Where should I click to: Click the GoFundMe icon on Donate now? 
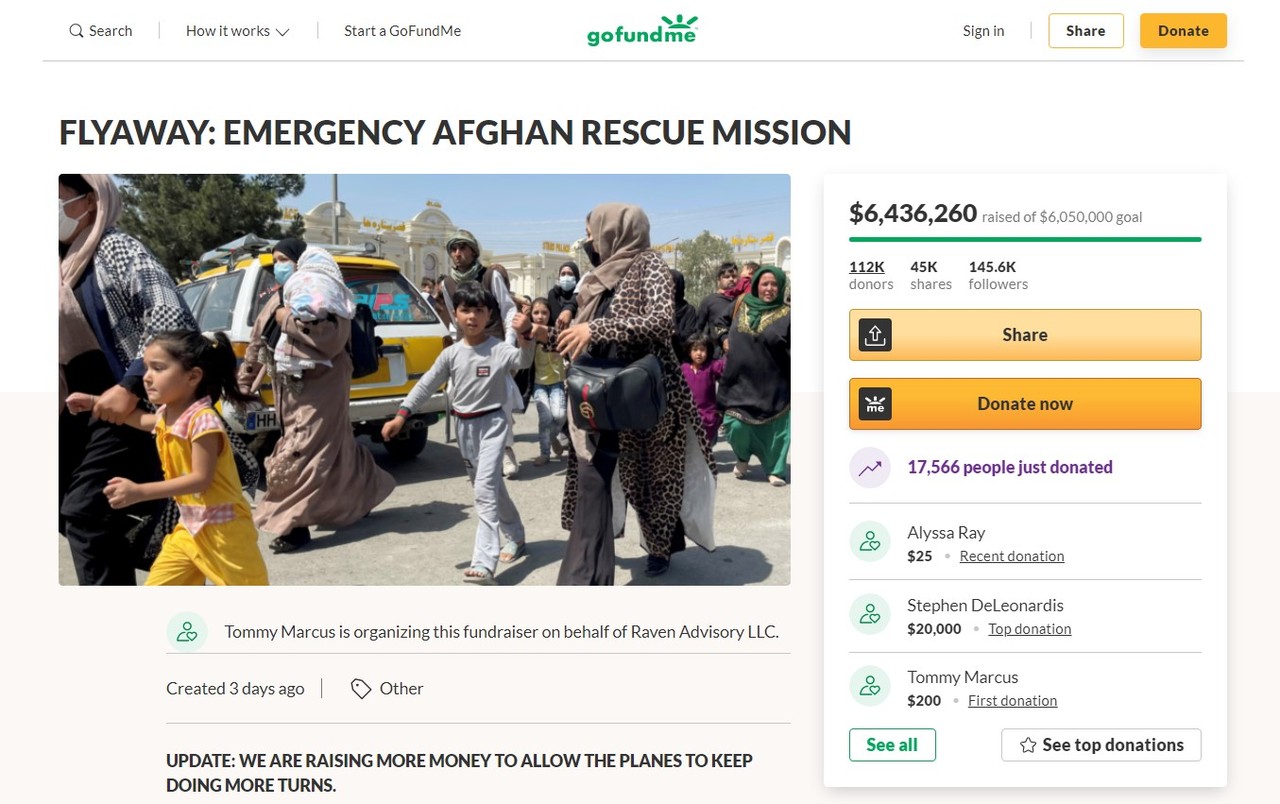click(875, 404)
